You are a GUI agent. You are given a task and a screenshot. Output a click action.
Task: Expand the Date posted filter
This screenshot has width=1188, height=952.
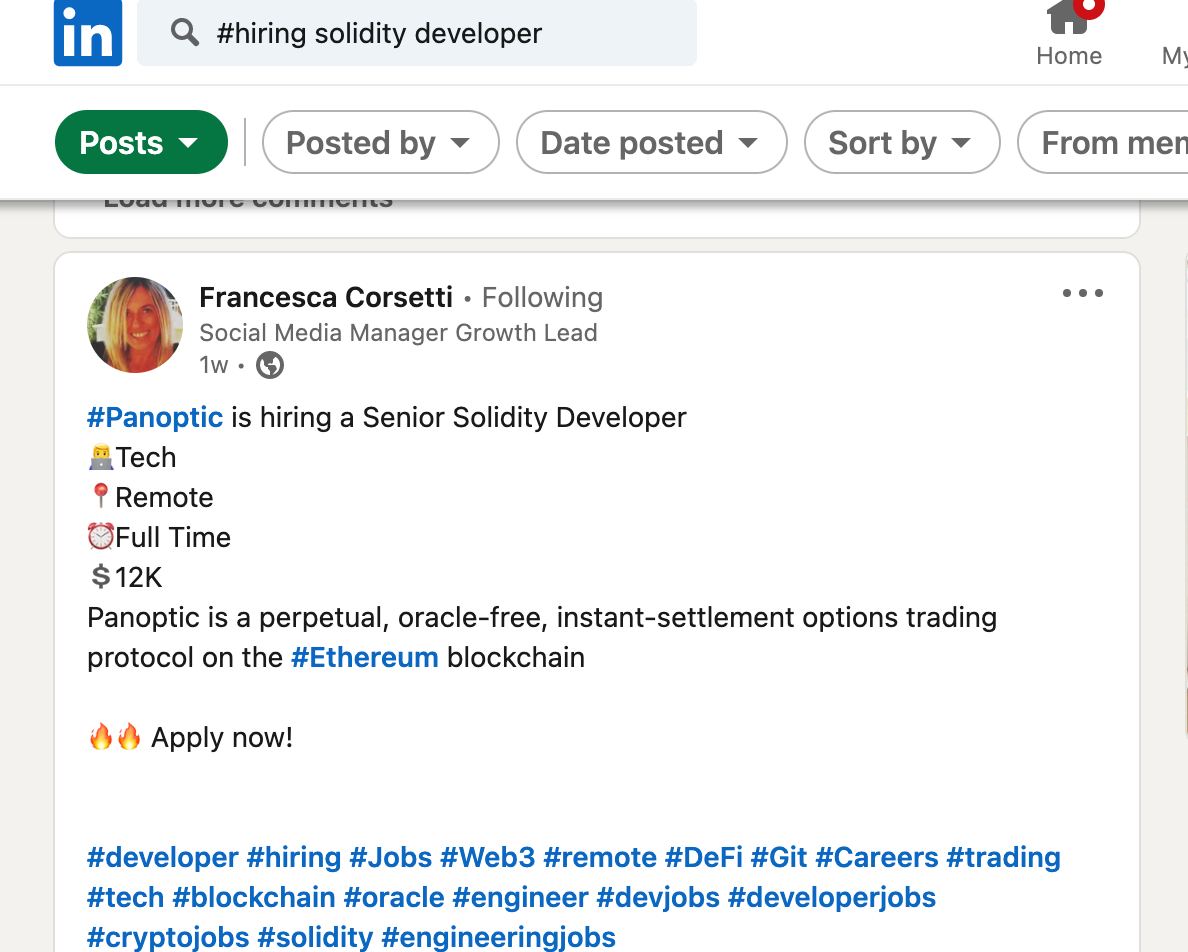652,142
